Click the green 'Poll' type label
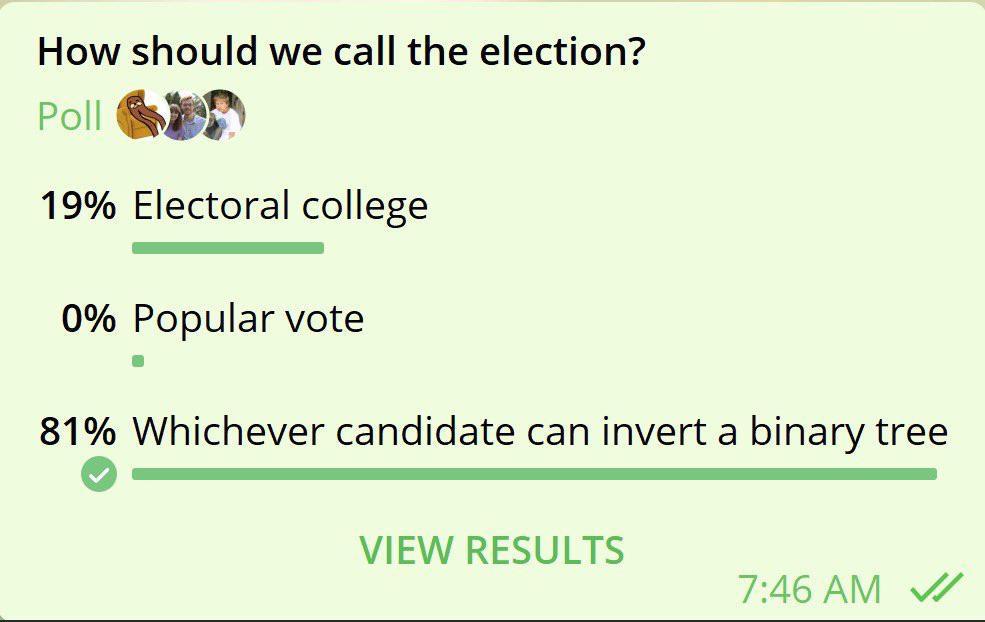The height and width of the screenshot is (622, 985). tap(70, 116)
